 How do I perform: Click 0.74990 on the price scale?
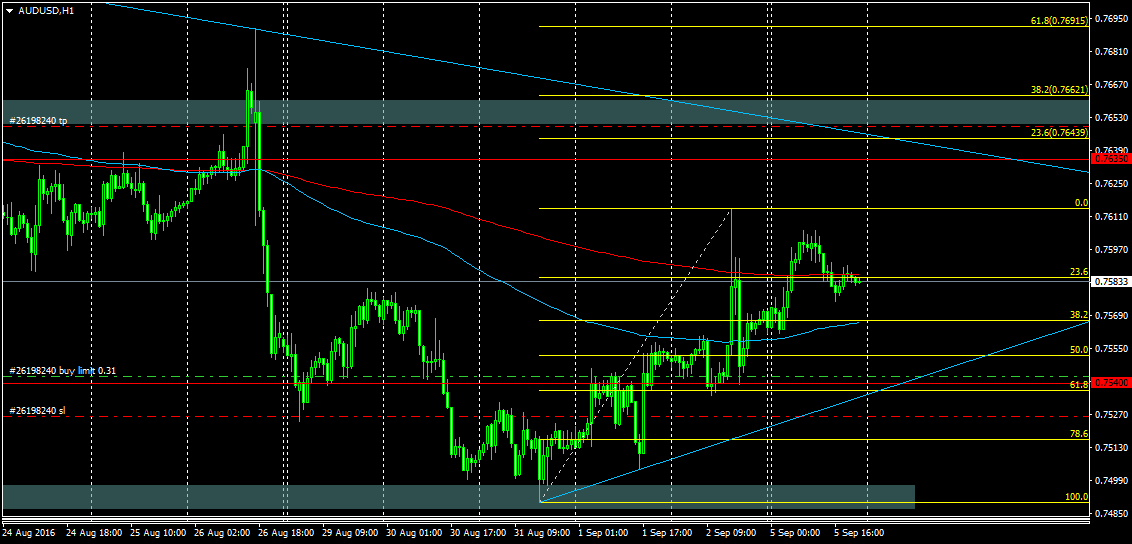point(1110,481)
